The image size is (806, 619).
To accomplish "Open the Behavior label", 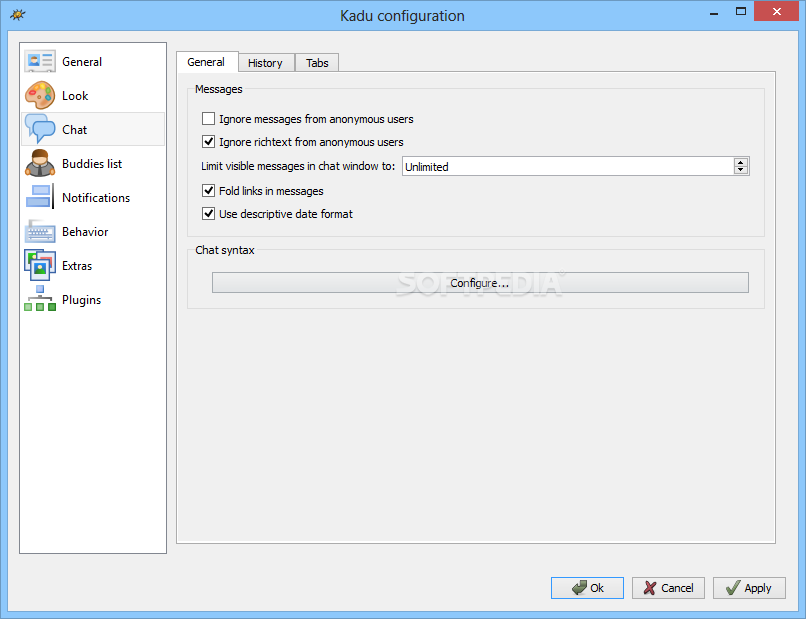I will 85,232.
